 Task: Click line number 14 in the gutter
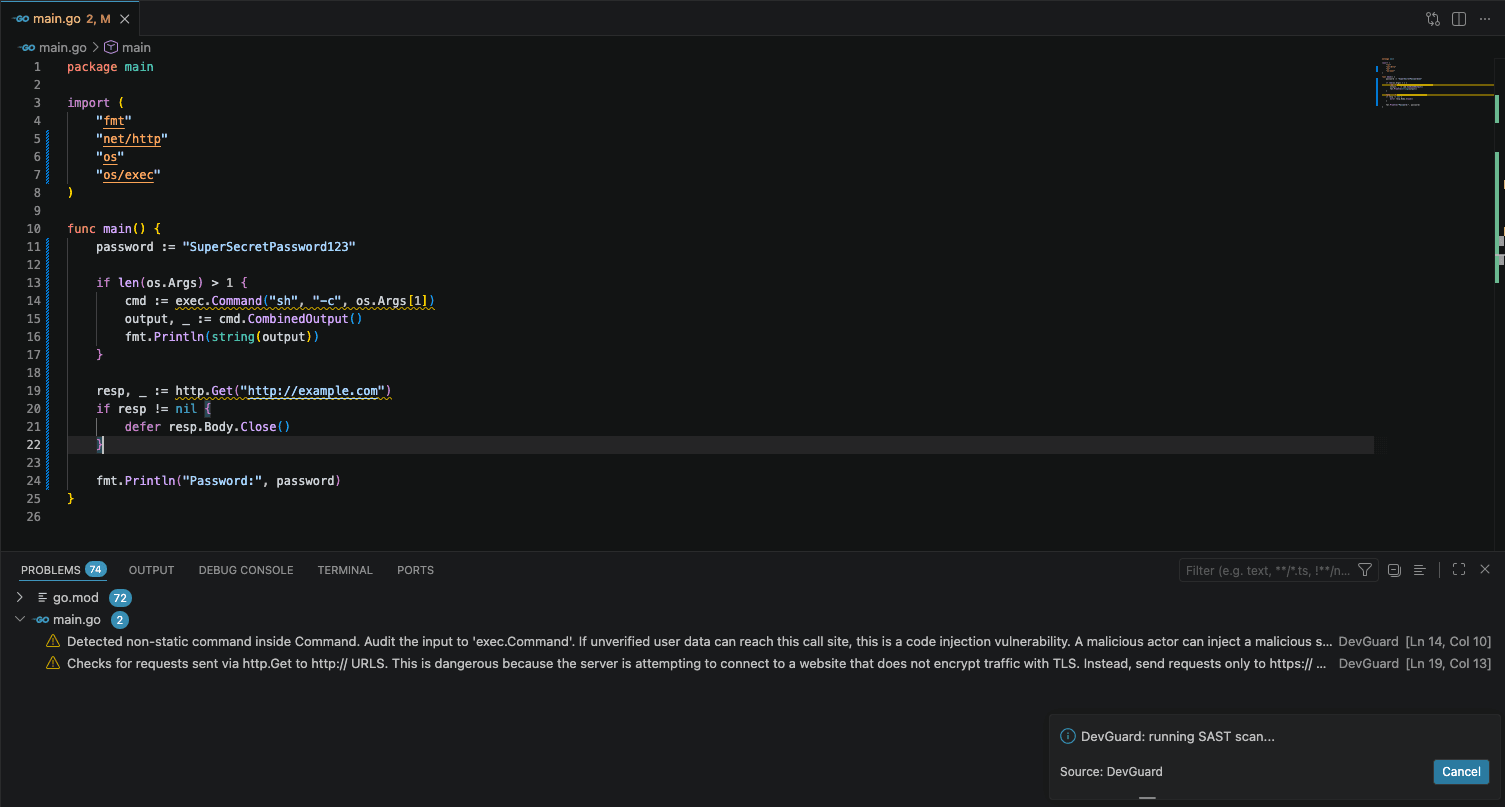point(36,301)
